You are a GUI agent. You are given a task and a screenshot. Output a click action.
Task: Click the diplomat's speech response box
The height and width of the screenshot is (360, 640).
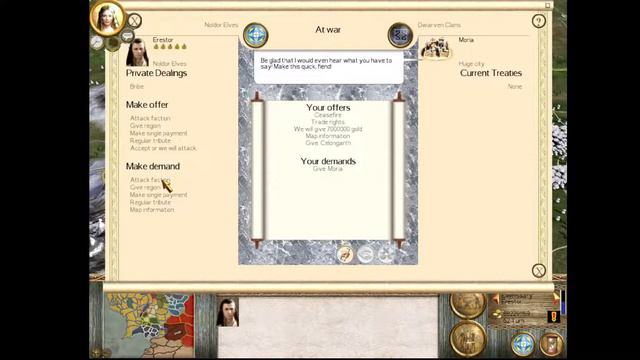pos(329,67)
